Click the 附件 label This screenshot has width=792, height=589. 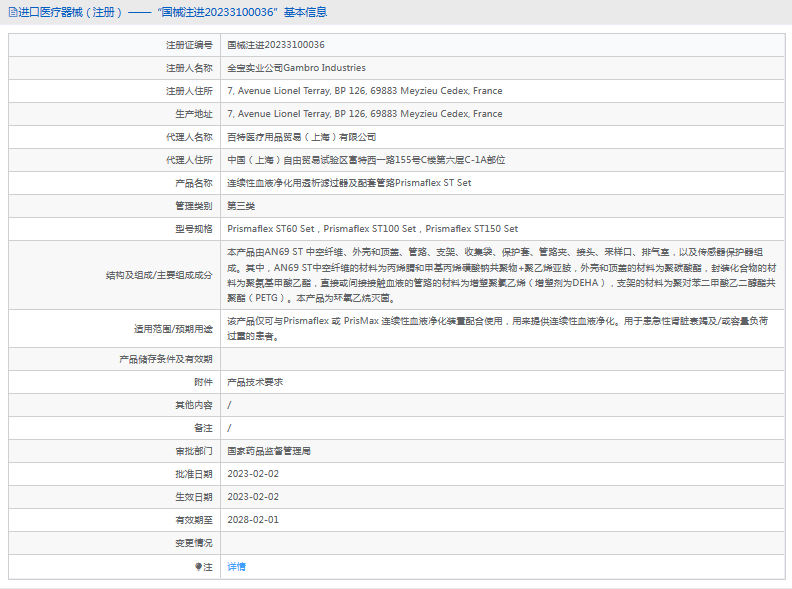click(203, 382)
